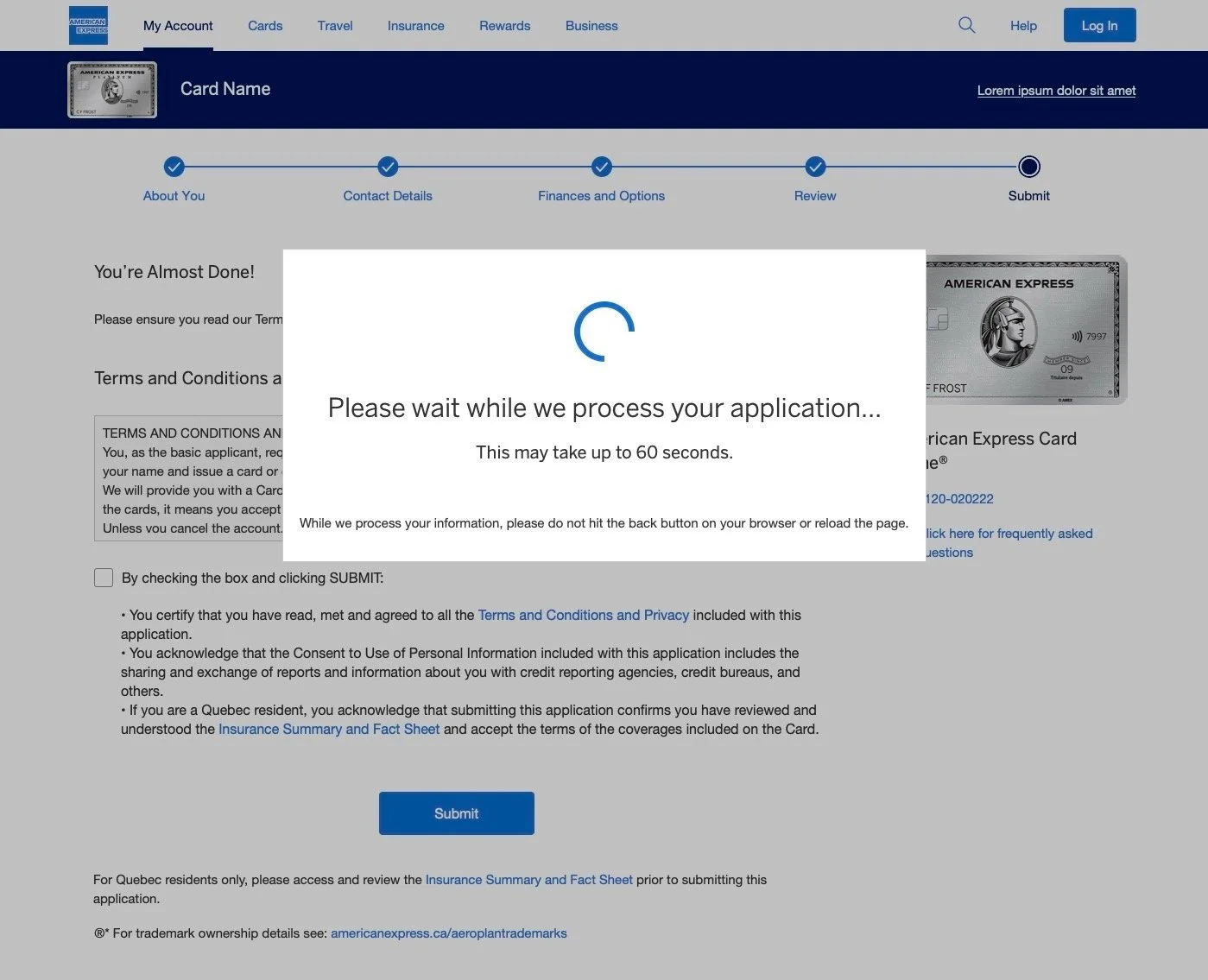Click the large American Express card image
This screenshot has height=980, width=1208.
[x=1027, y=330]
